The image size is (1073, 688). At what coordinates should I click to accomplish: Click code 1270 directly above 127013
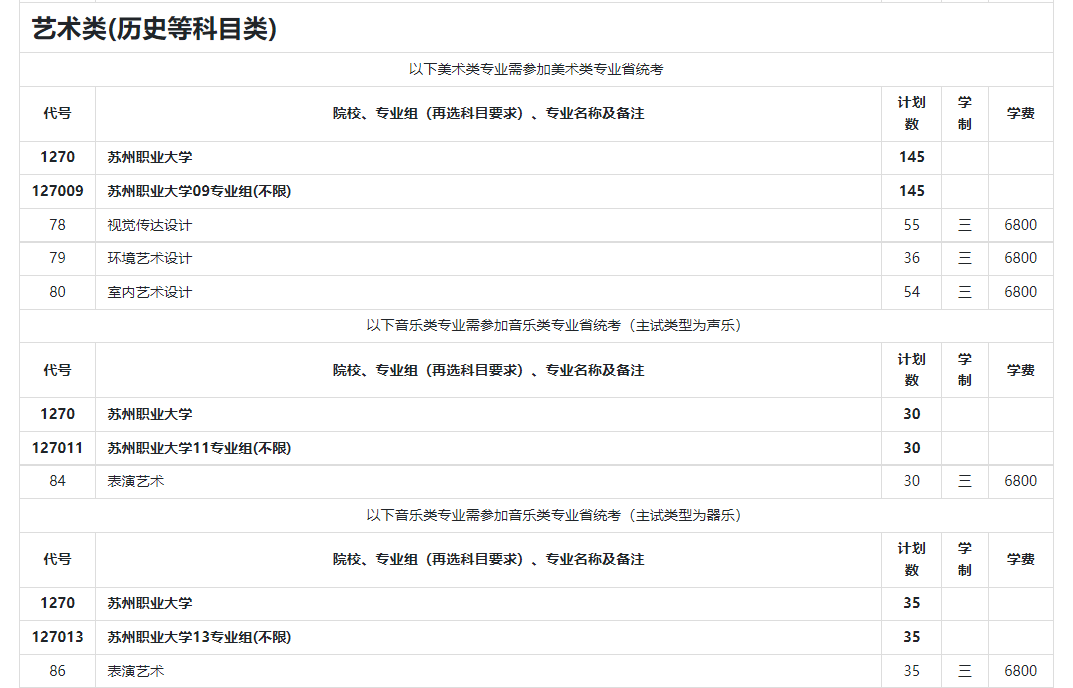[x=57, y=603]
